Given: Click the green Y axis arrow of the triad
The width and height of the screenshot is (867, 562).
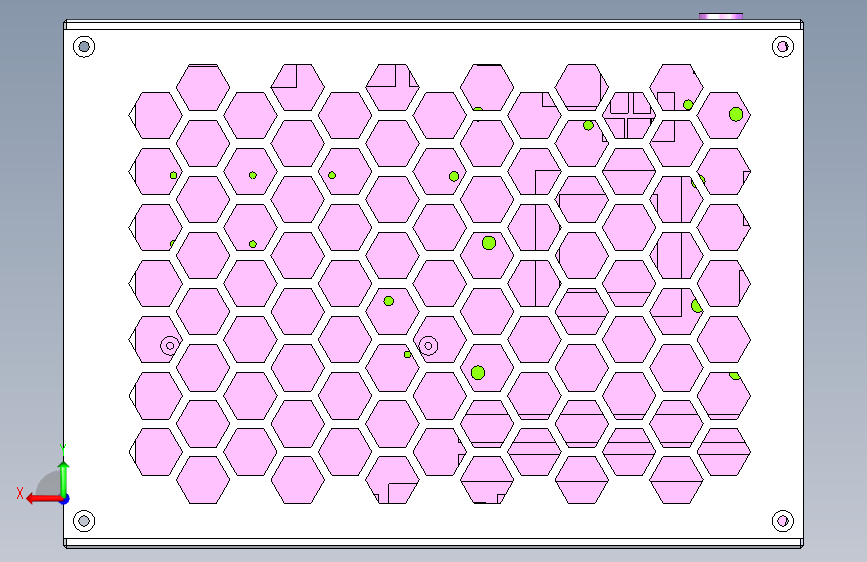Looking at the screenshot, I should (x=64, y=478).
